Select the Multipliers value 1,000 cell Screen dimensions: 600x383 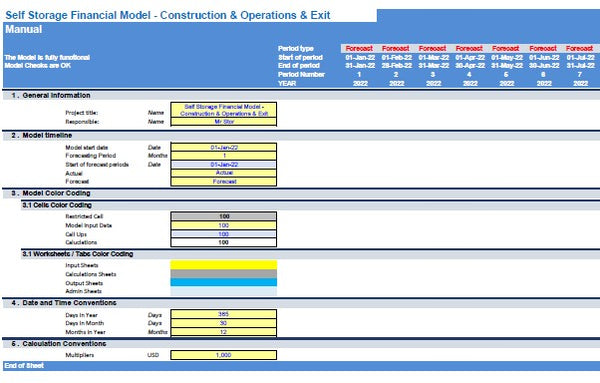[x=223, y=355]
